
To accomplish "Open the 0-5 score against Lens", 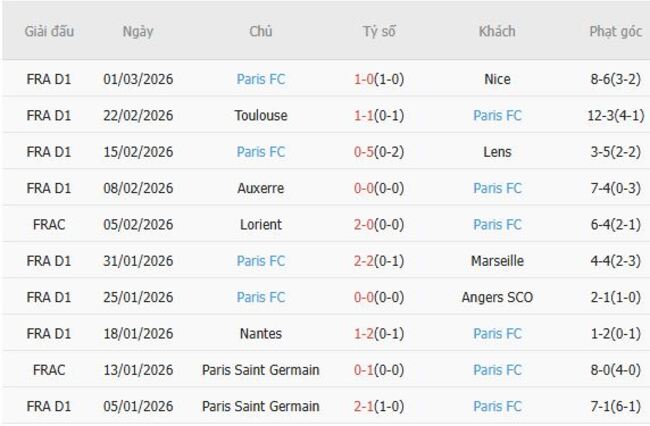I will point(367,152).
